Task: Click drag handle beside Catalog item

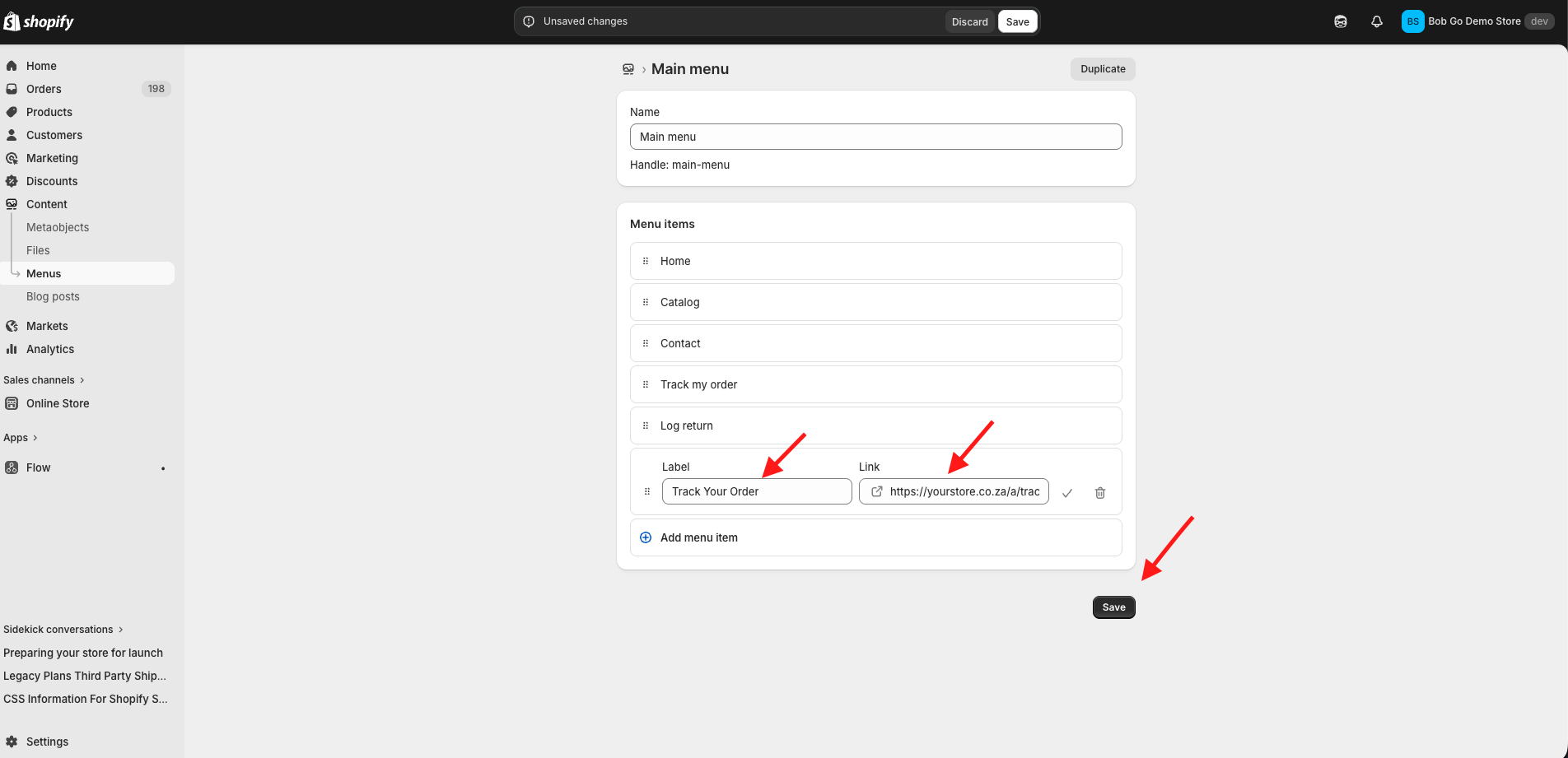Action: coord(646,302)
